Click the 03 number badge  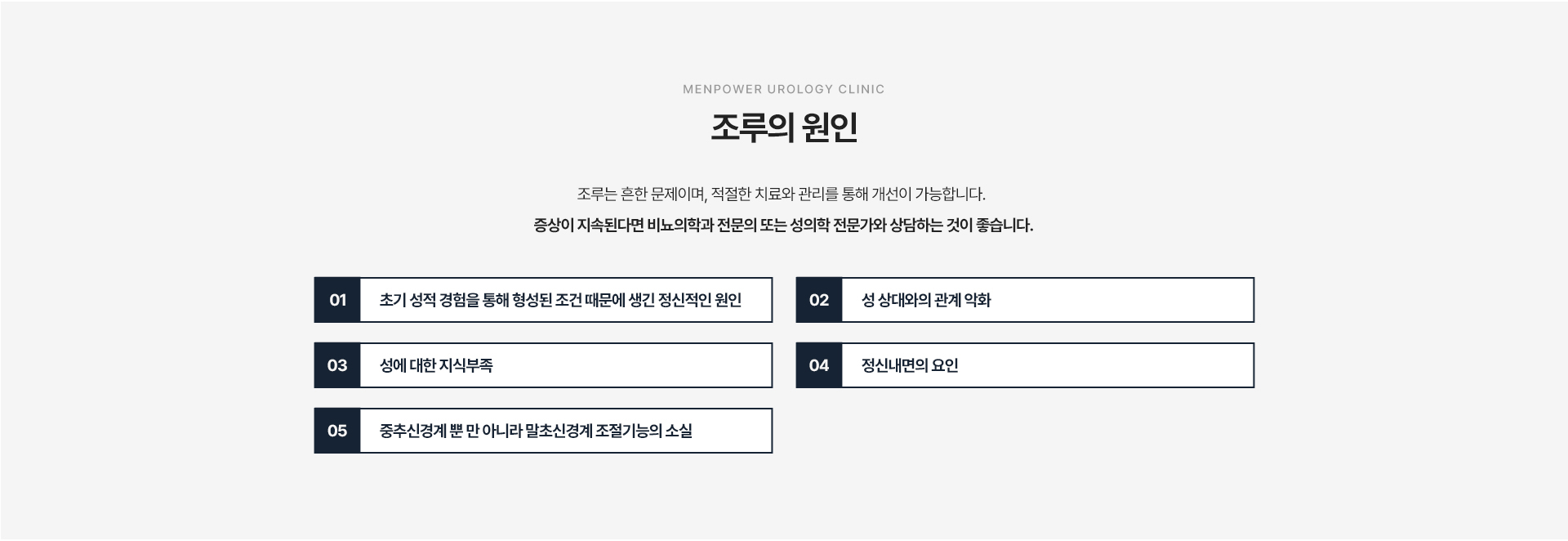pos(337,365)
